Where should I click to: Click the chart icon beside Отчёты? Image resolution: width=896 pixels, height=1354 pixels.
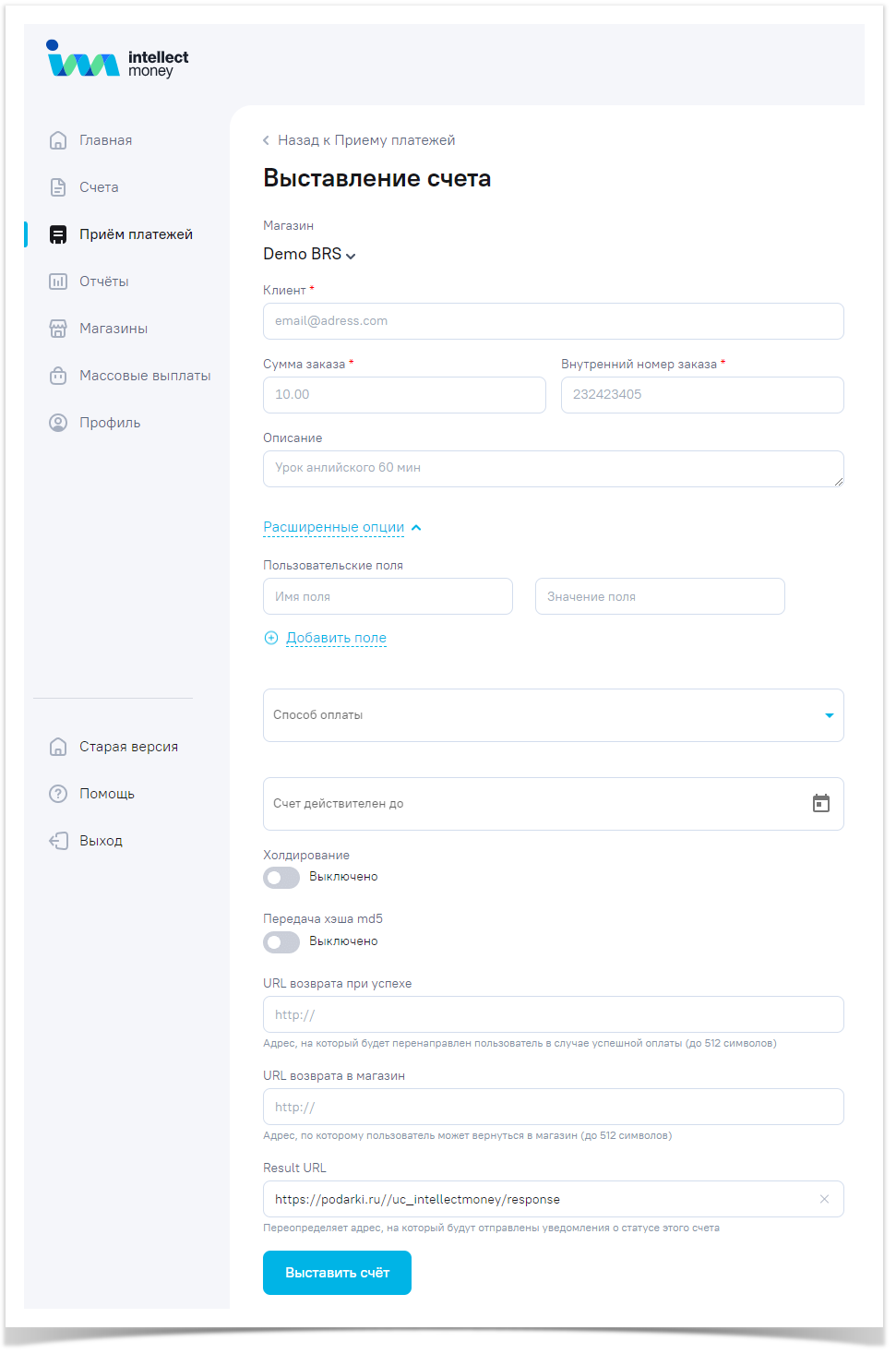(x=58, y=282)
